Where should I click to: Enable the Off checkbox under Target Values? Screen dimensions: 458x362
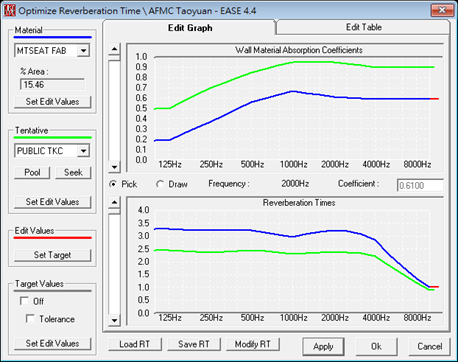point(24,301)
